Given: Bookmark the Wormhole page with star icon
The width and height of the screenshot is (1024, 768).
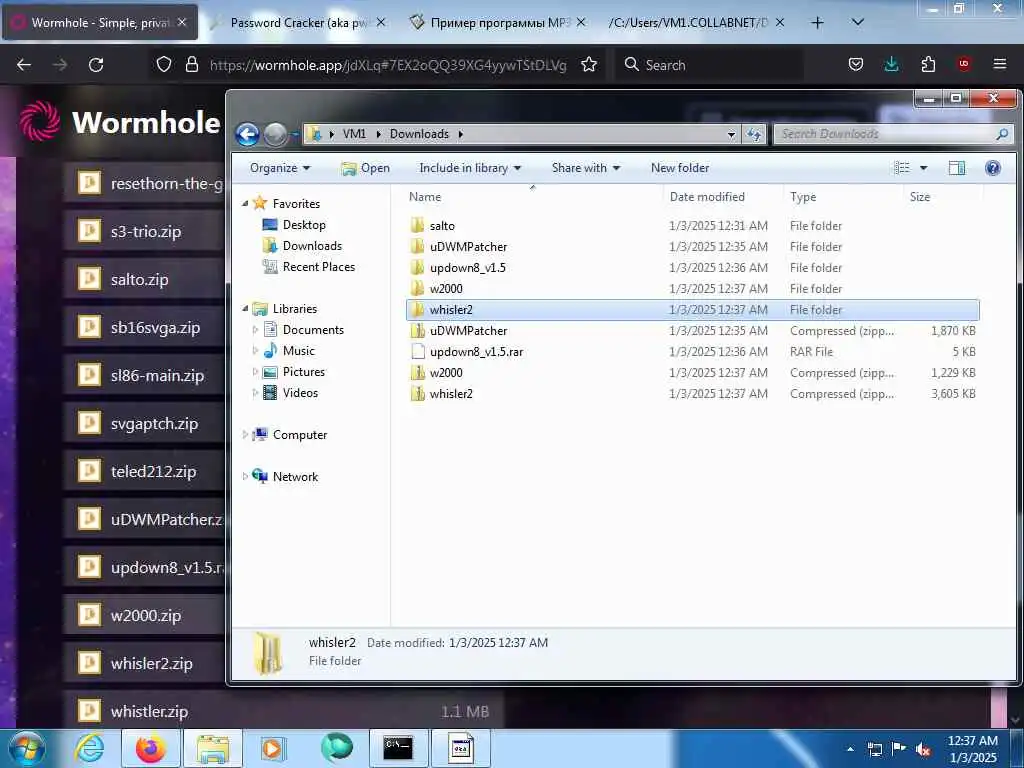Looking at the screenshot, I should (x=588, y=65).
